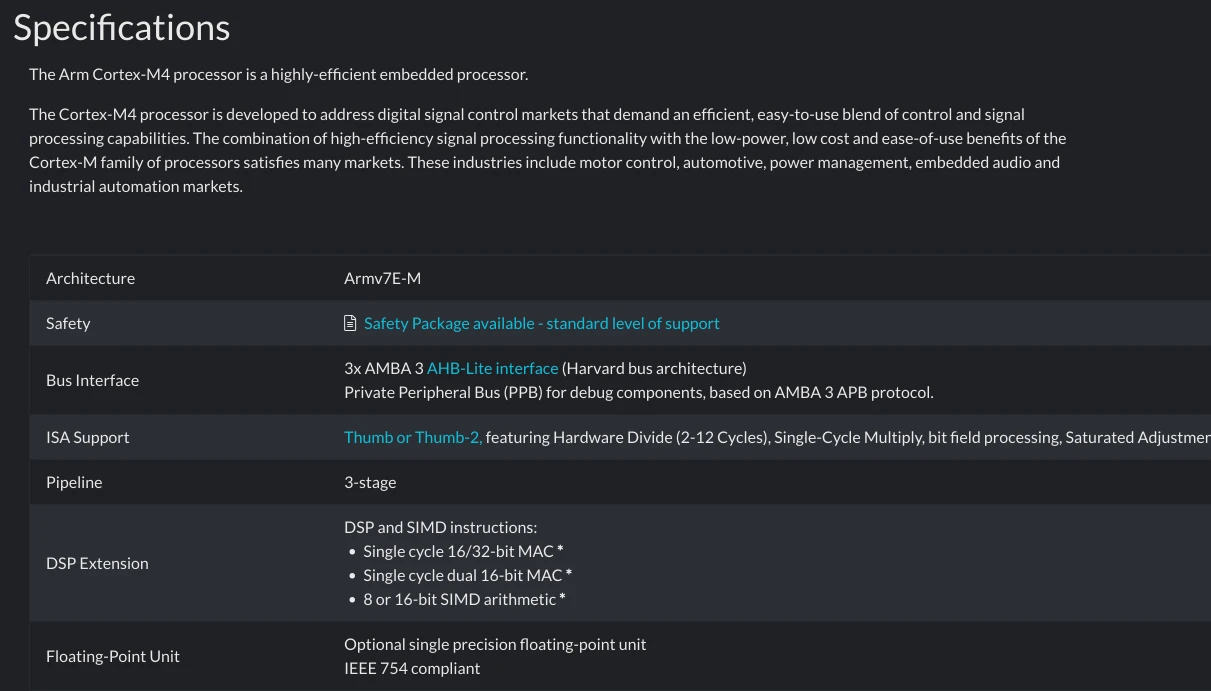This screenshot has height=691, width=1211.
Task: Follow the AHB-Lite interface link
Action: point(492,368)
